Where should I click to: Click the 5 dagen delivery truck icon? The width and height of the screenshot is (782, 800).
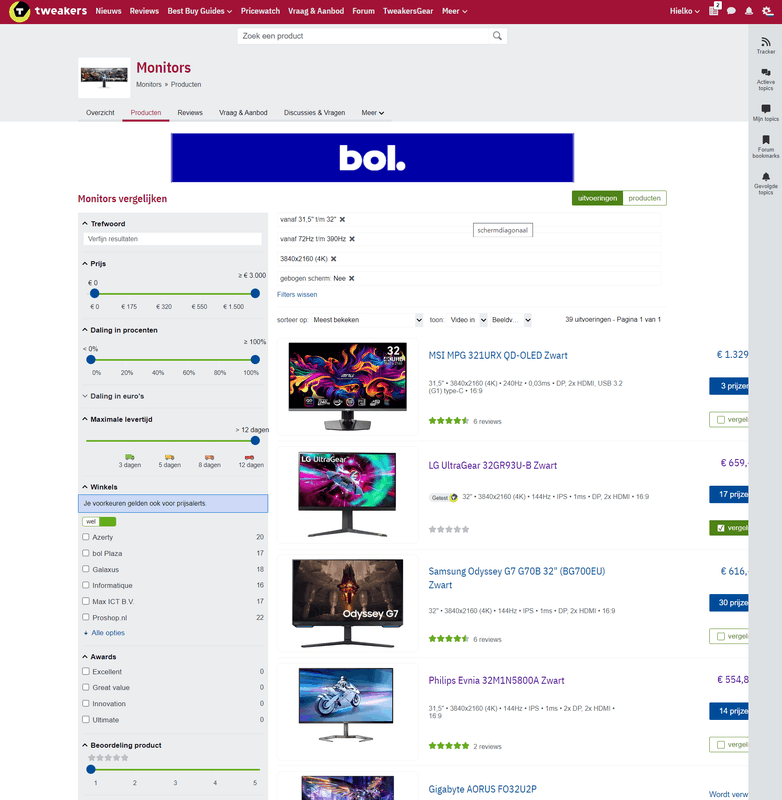click(x=169, y=457)
